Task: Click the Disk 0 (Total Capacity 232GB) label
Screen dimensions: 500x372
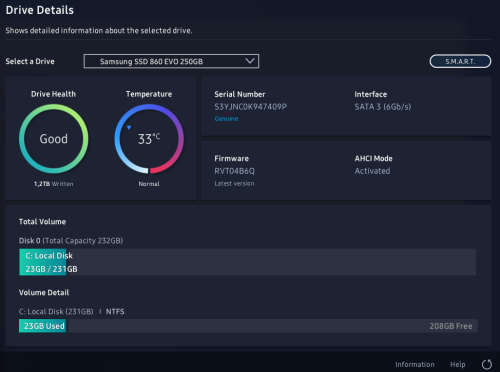Action: [71, 241]
